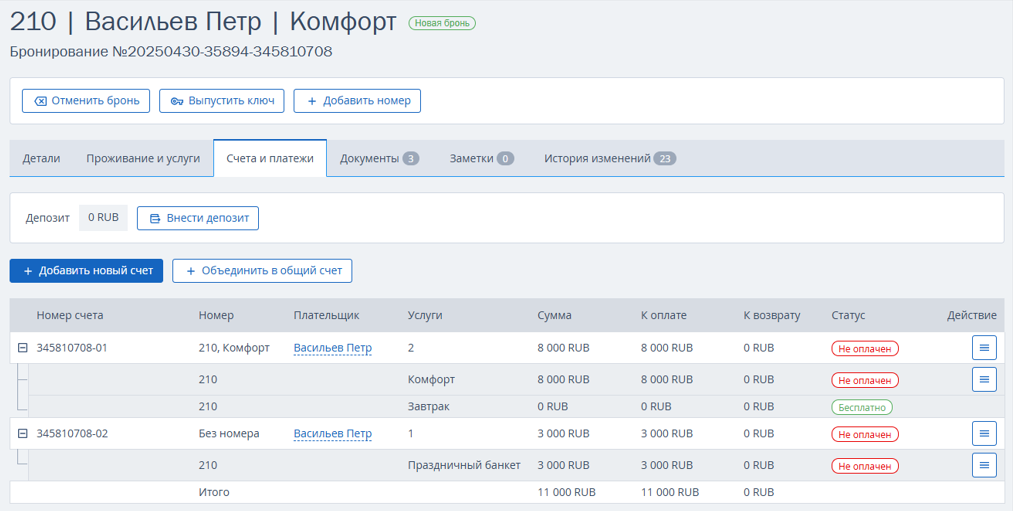The width and height of the screenshot is (1013, 511).
Task: Click Добавить новый счет button
Action: click(x=86, y=271)
